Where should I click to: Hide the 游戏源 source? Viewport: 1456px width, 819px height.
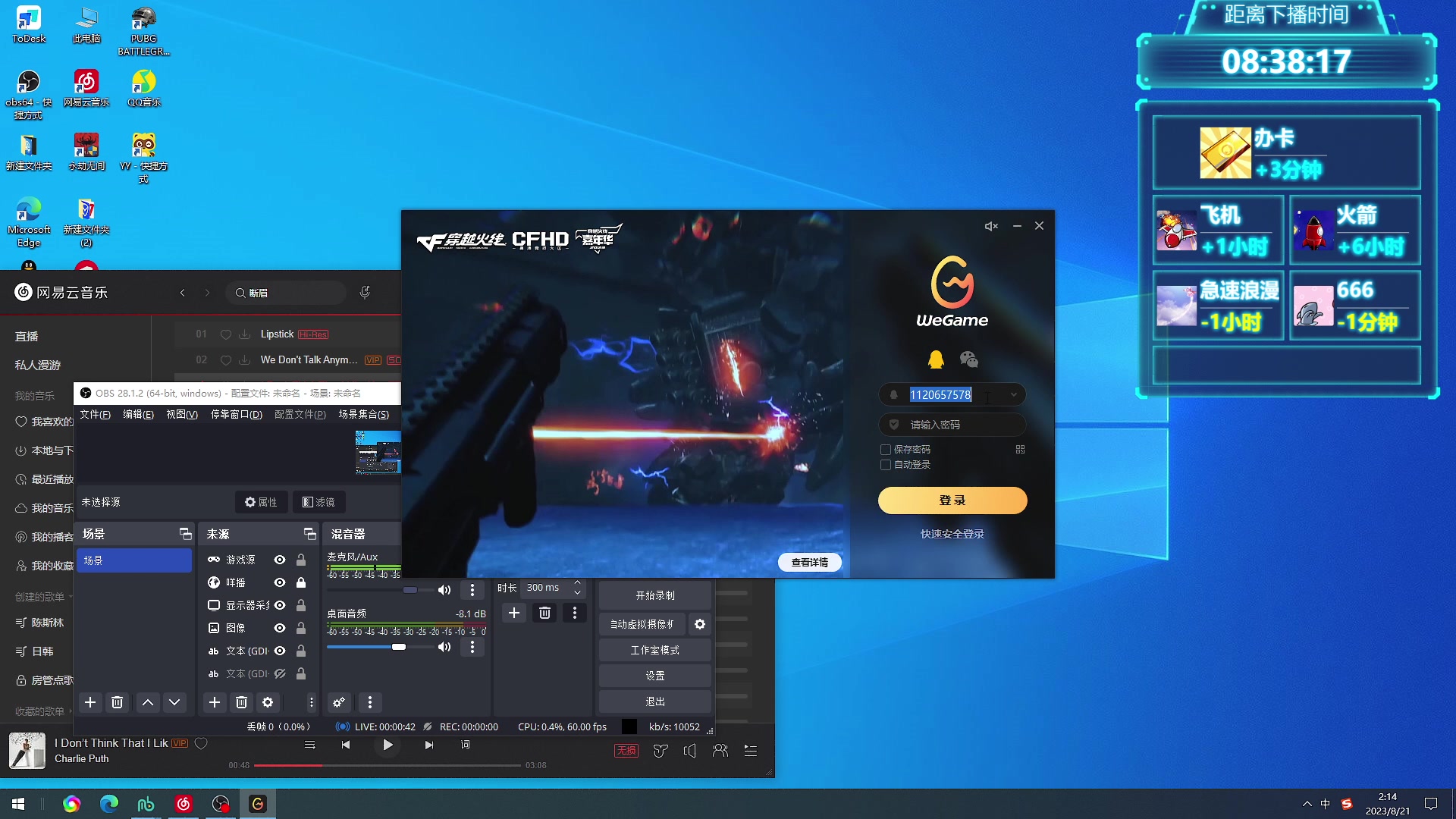[x=280, y=560]
